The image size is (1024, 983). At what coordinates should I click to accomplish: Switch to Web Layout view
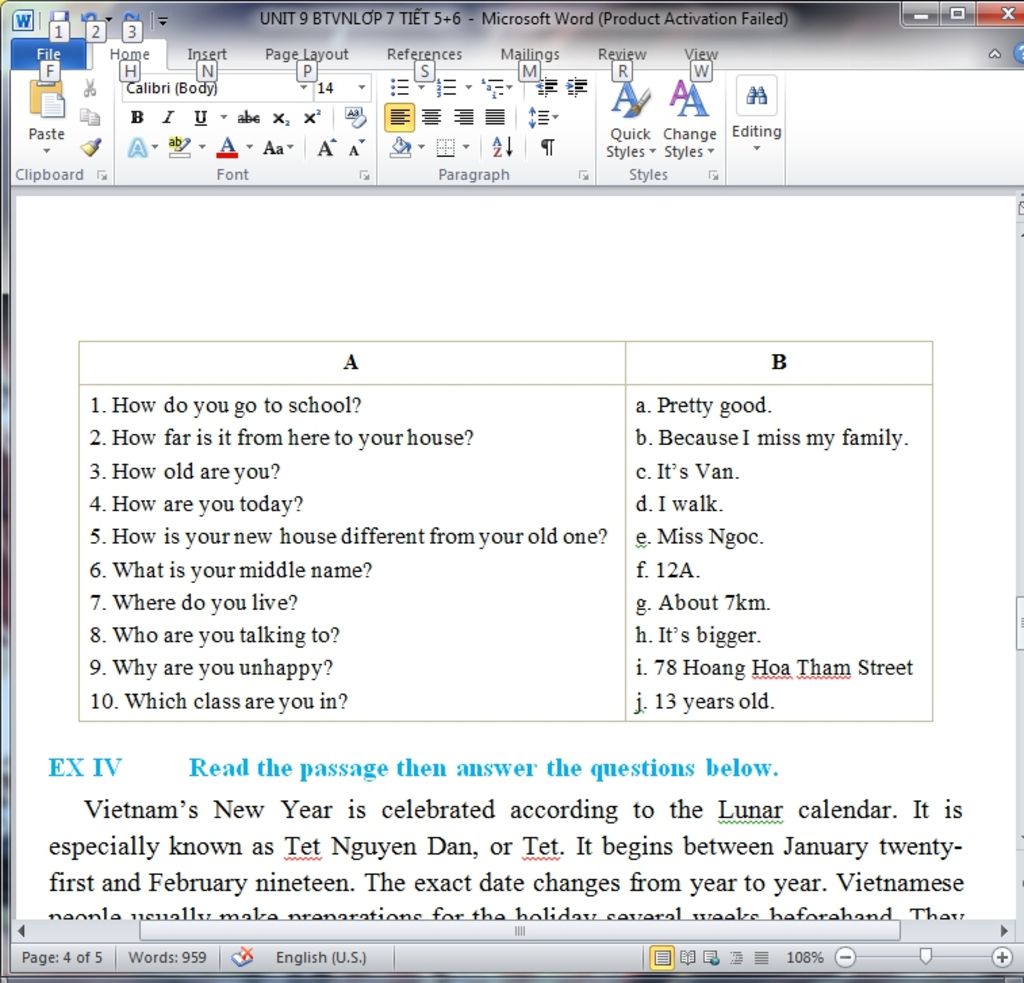(x=711, y=958)
